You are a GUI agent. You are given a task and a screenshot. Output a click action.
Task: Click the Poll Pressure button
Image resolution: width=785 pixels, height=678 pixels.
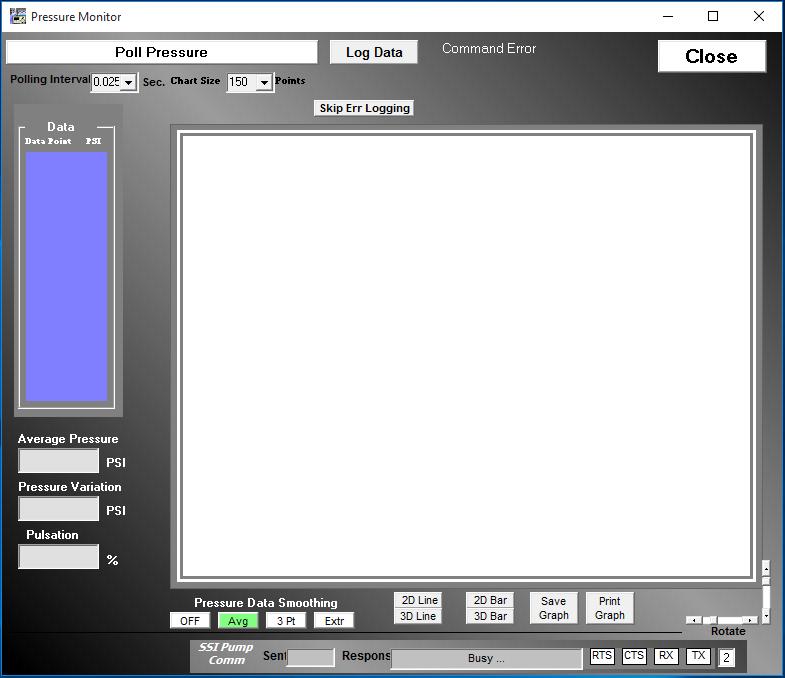[x=161, y=52]
